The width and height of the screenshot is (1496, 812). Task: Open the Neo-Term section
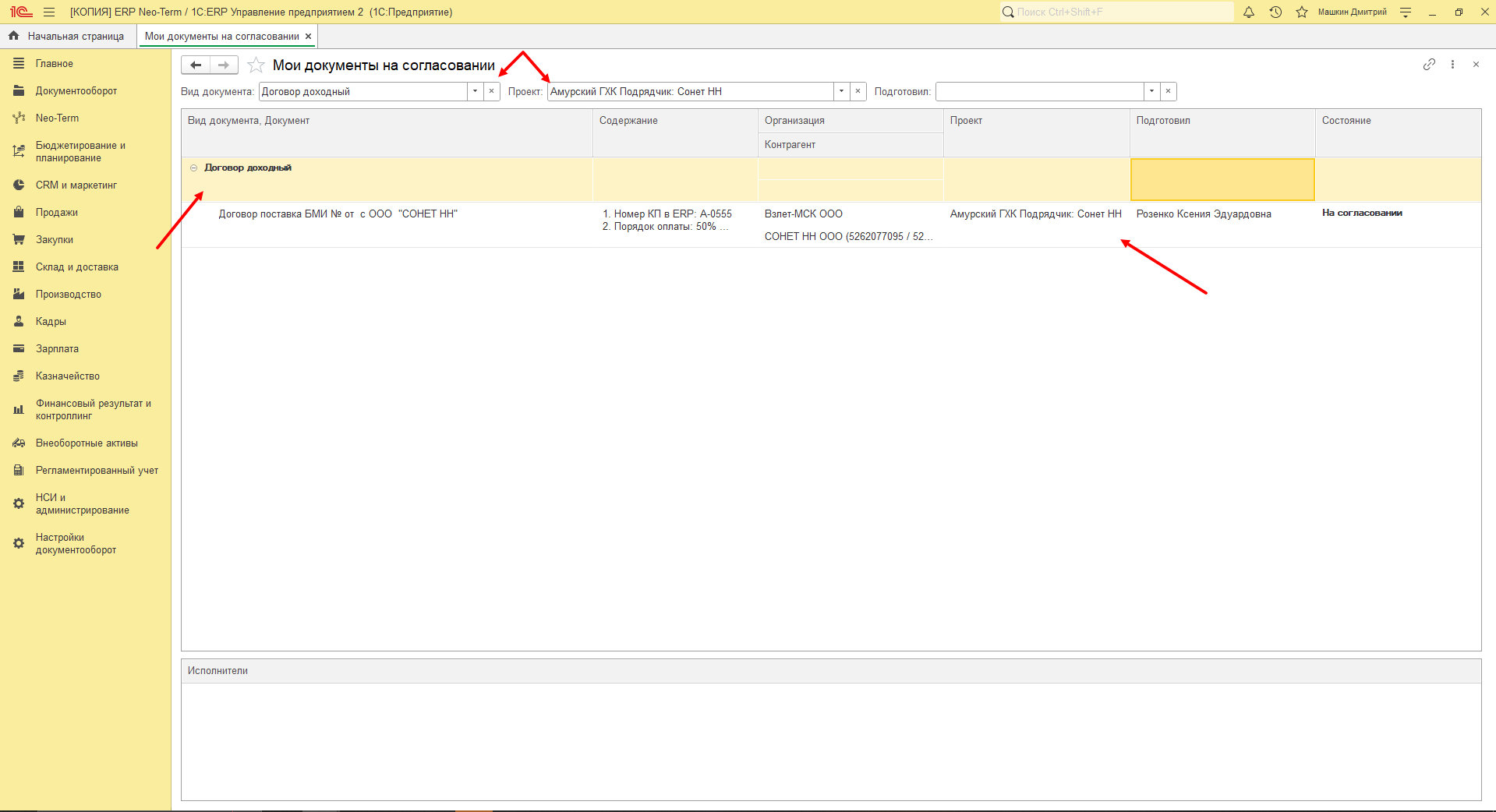pyautogui.click(x=86, y=118)
